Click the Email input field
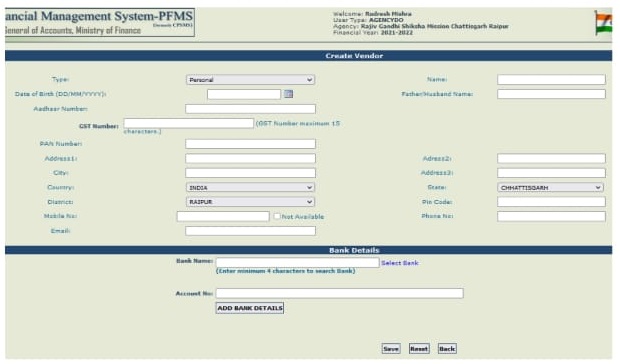Viewport: 620px width, 364px height. [x=250, y=231]
